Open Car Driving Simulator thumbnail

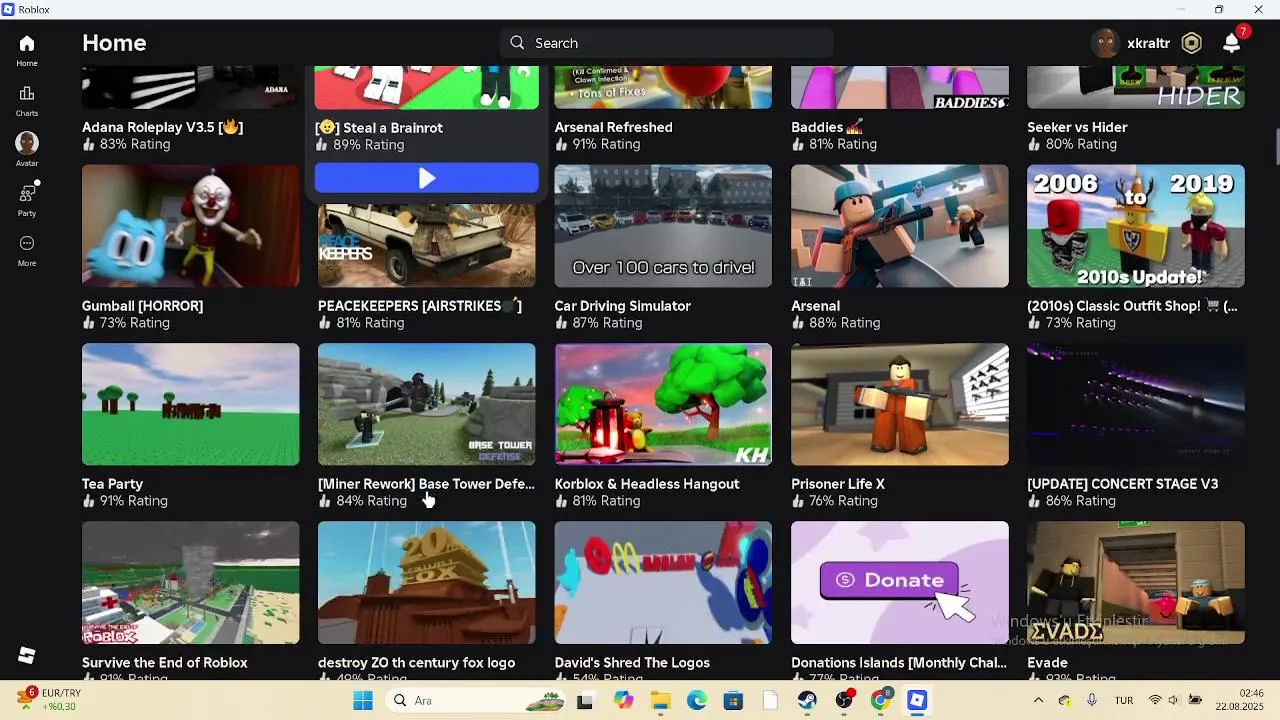663,226
